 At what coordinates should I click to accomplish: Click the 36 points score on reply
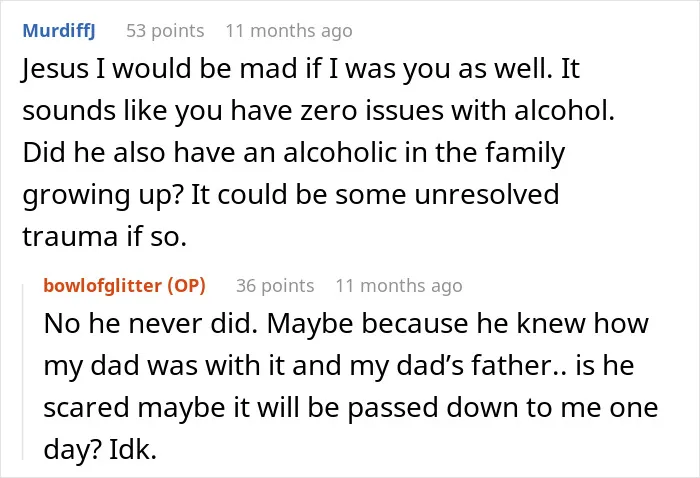tap(275, 286)
